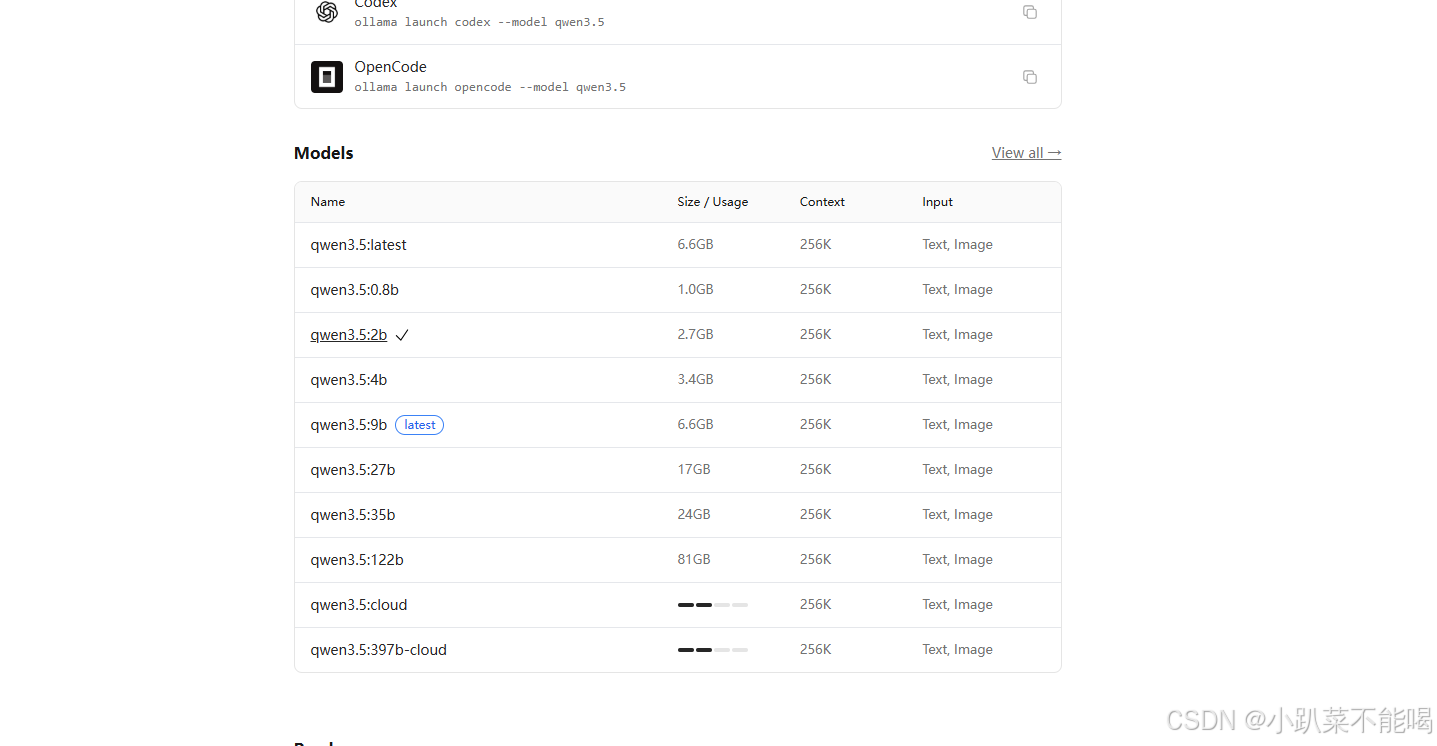Click the 17GB size value
This screenshot has height=746, width=1437.
coord(694,470)
